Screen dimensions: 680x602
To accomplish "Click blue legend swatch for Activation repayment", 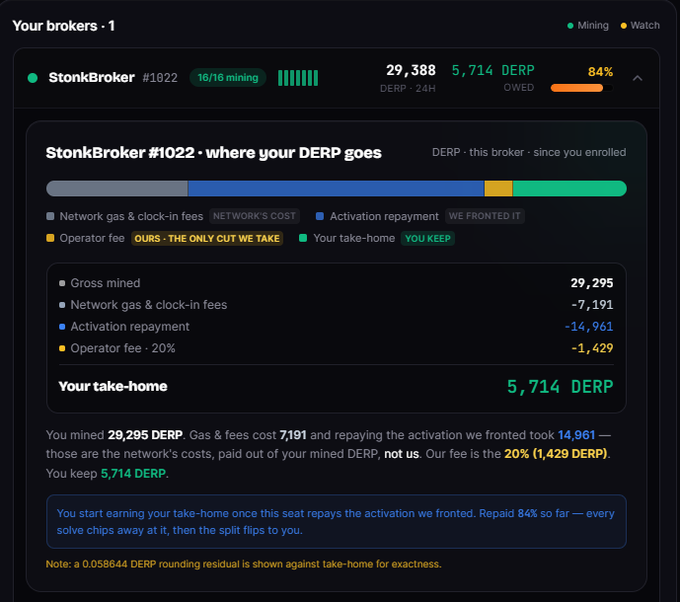I will pyautogui.click(x=320, y=216).
